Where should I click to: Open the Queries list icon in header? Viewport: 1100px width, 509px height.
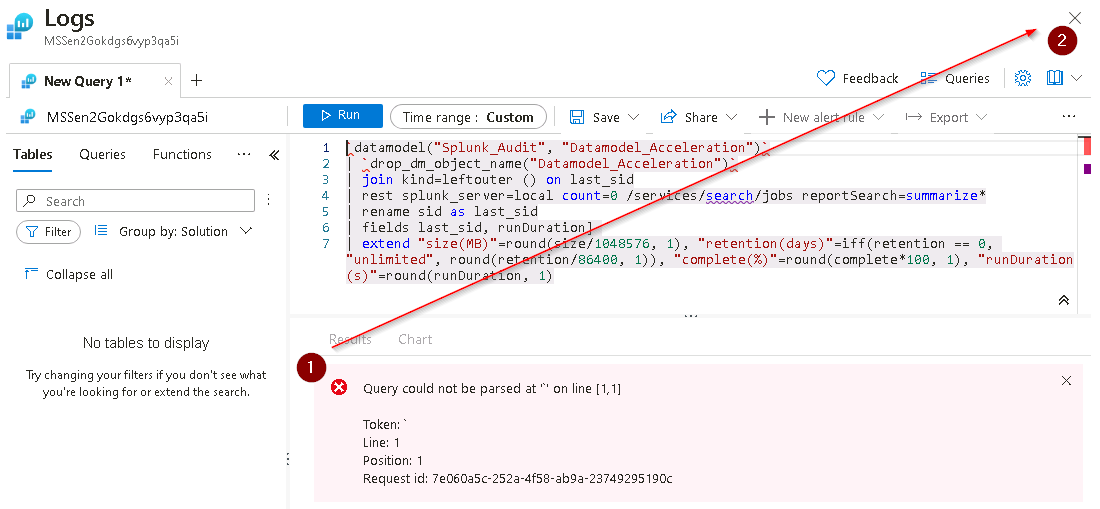(930, 79)
